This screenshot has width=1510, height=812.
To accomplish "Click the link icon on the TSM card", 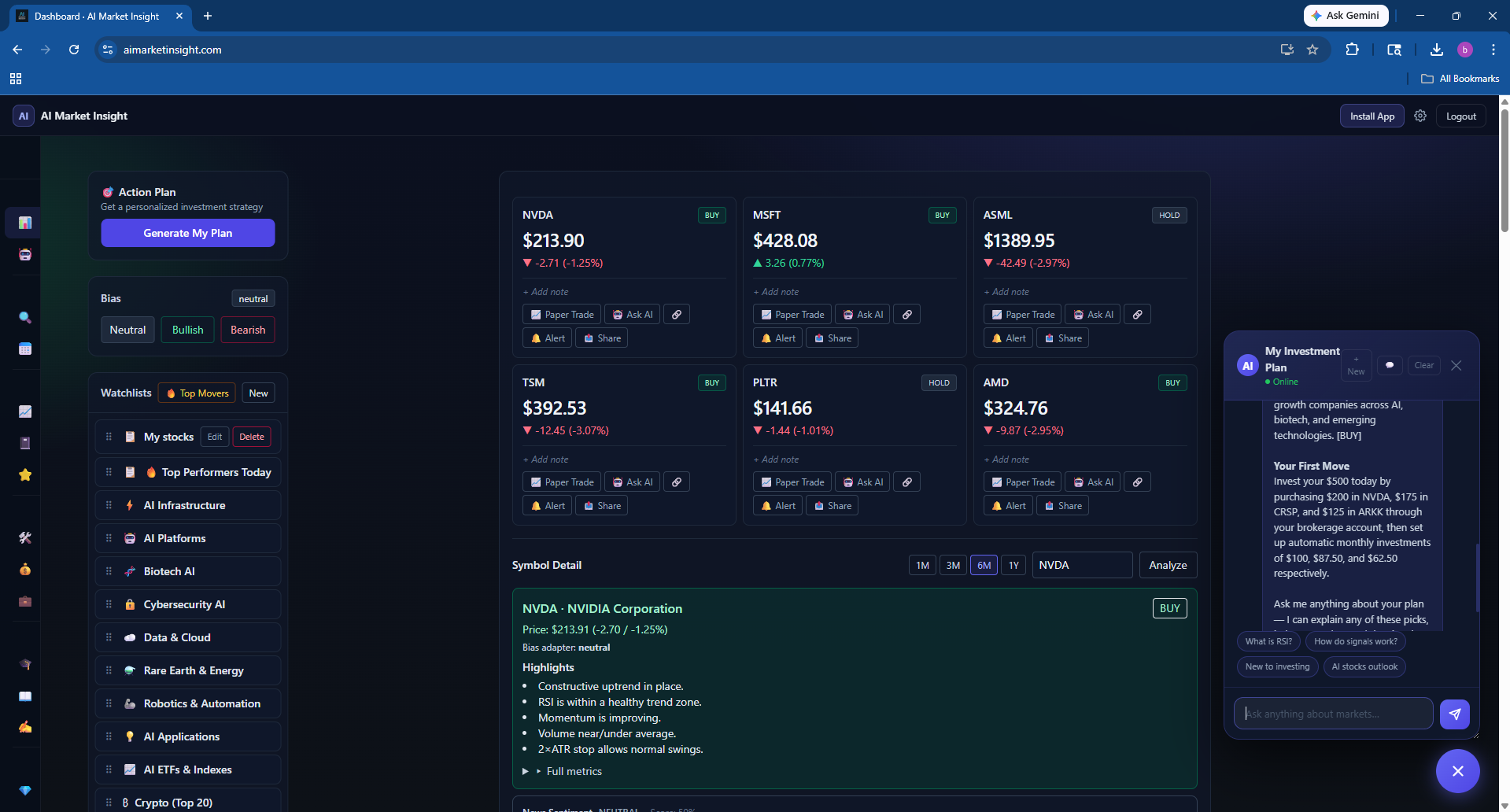I will (x=677, y=482).
